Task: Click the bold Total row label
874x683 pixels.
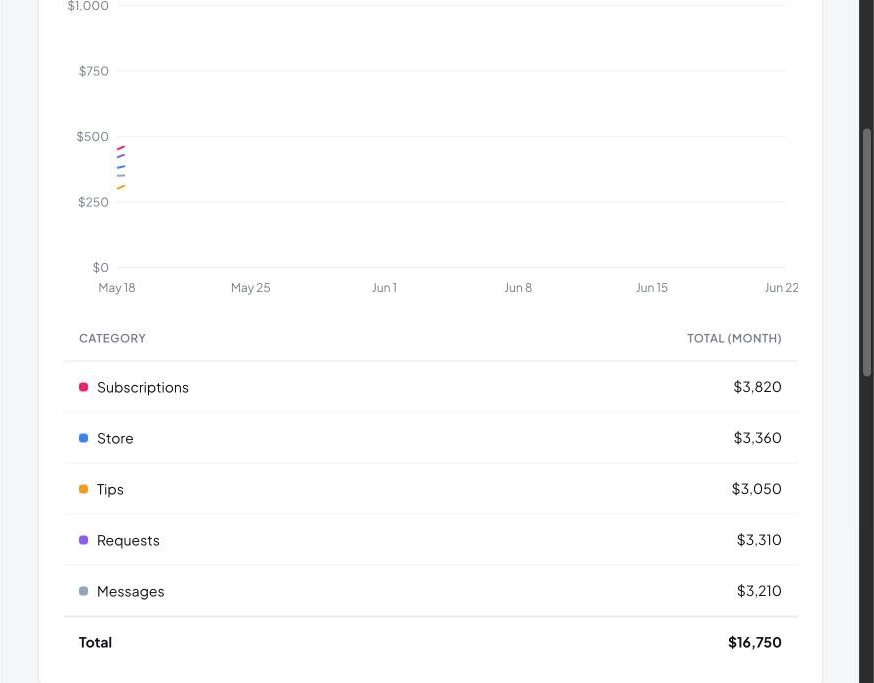Action: [x=95, y=642]
